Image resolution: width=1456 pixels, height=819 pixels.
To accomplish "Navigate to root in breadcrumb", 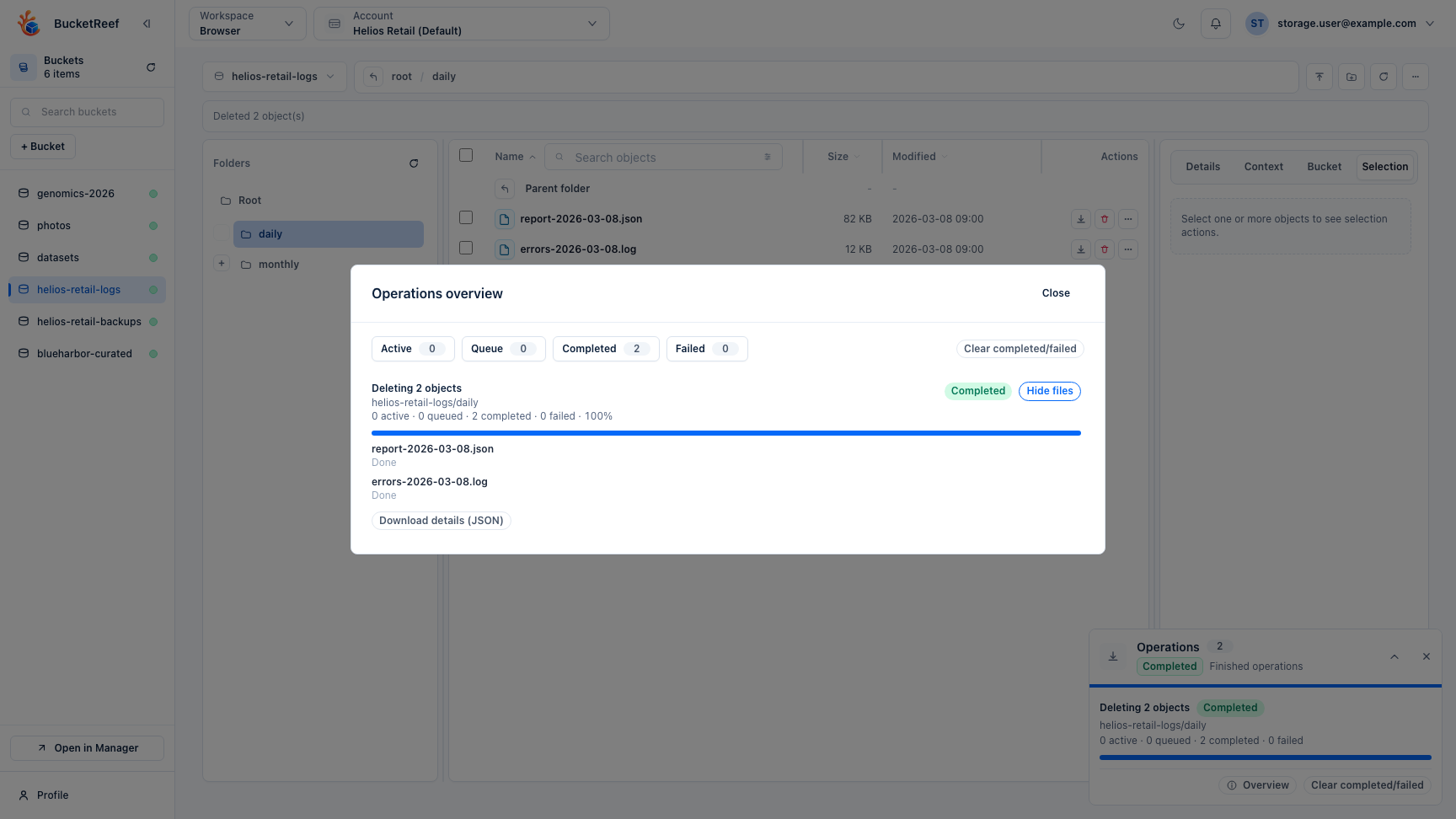I will coord(402,77).
